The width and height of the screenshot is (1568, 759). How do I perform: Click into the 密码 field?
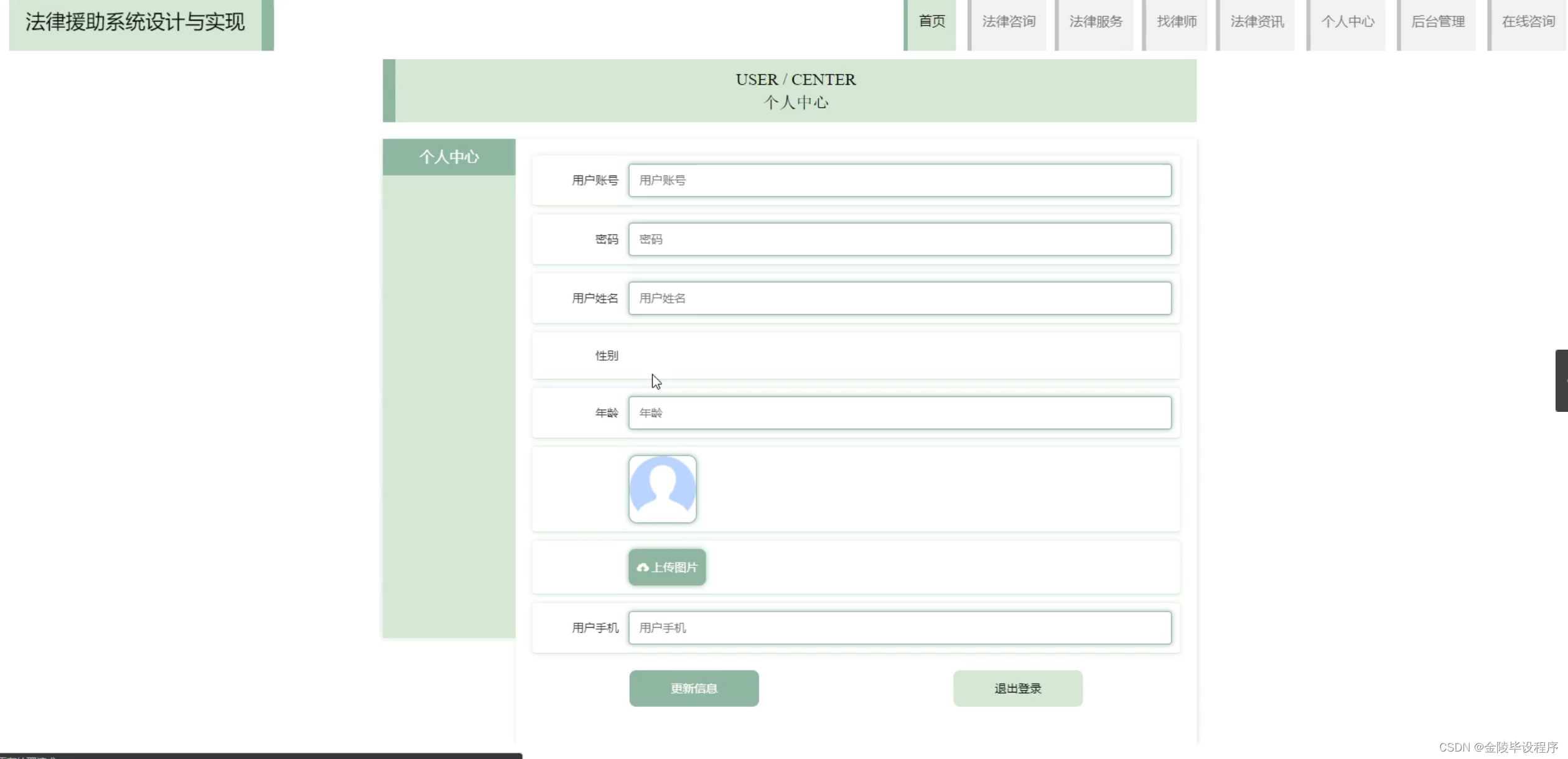tap(900, 240)
